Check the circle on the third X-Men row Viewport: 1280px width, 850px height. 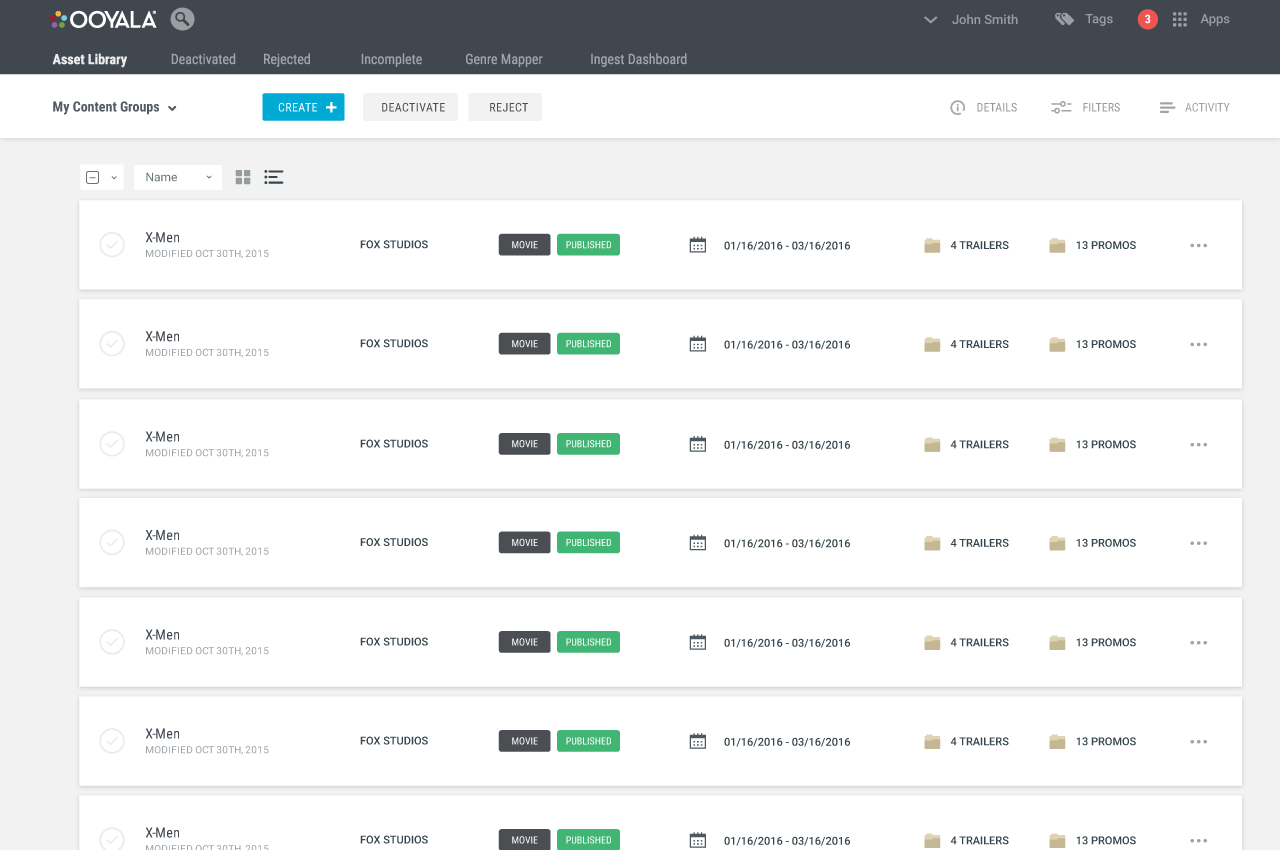(112, 443)
